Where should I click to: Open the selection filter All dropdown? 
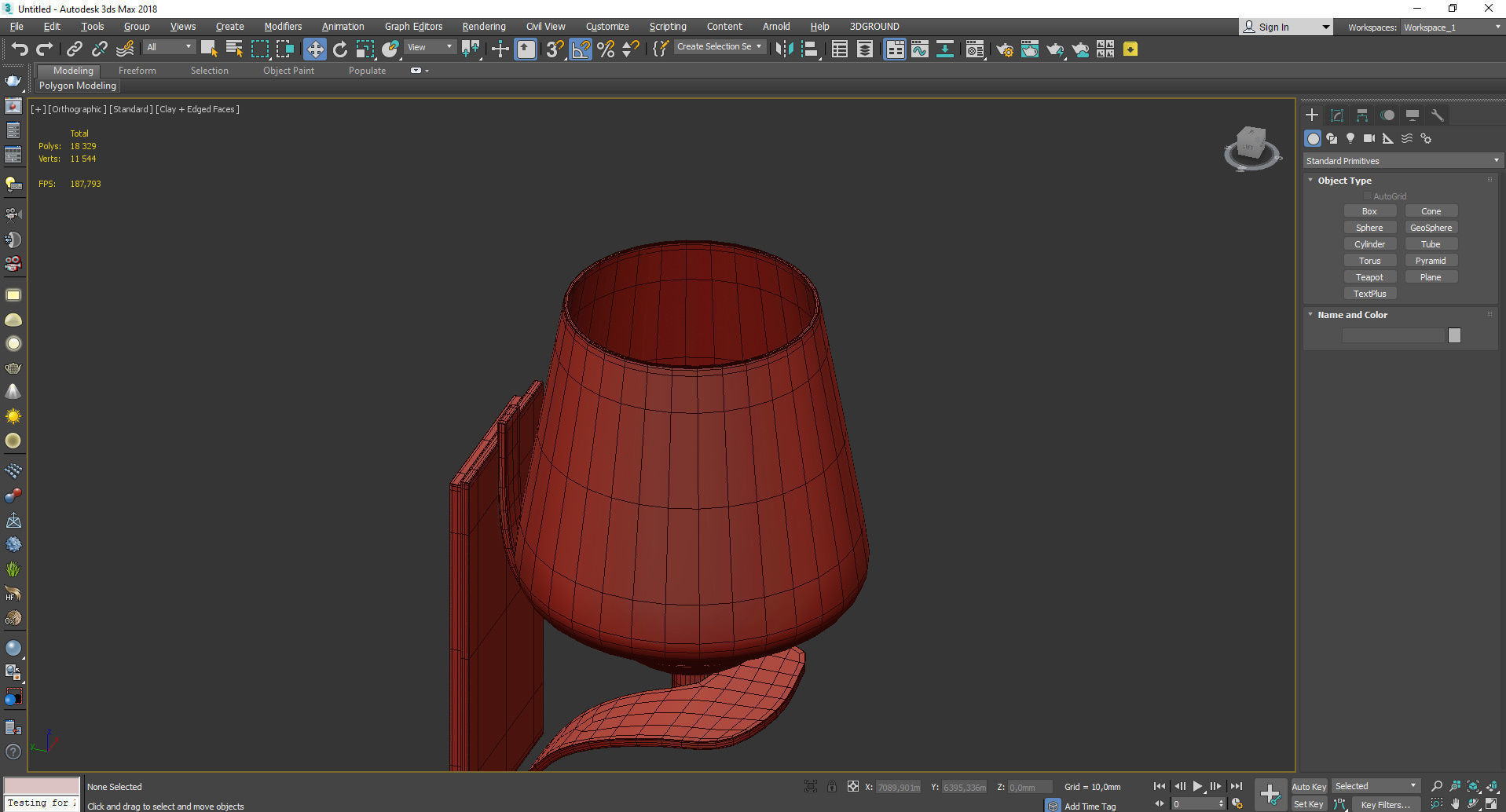point(168,47)
